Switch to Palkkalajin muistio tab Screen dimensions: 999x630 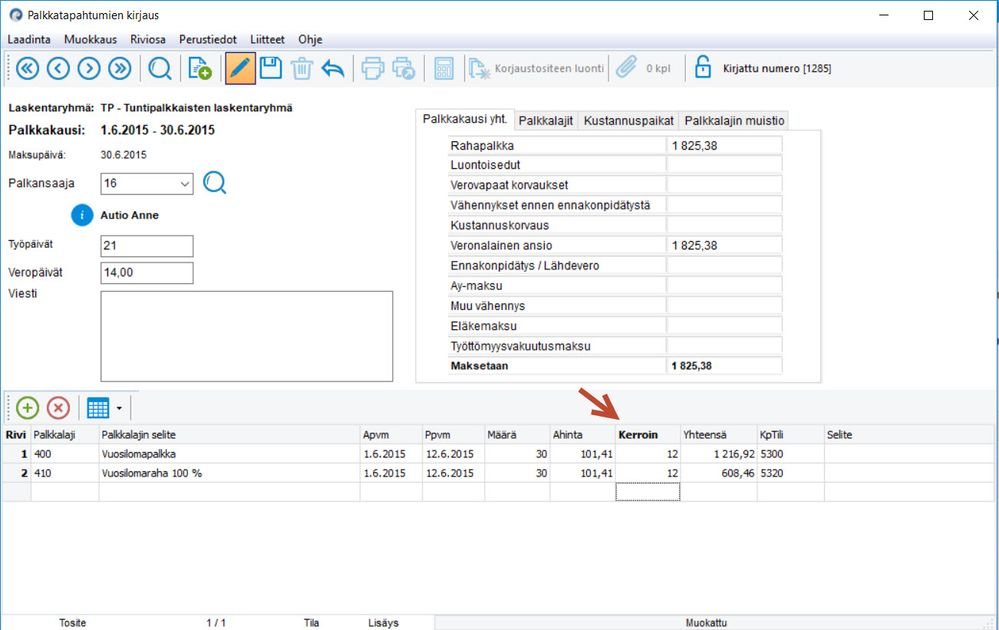click(x=734, y=120)
